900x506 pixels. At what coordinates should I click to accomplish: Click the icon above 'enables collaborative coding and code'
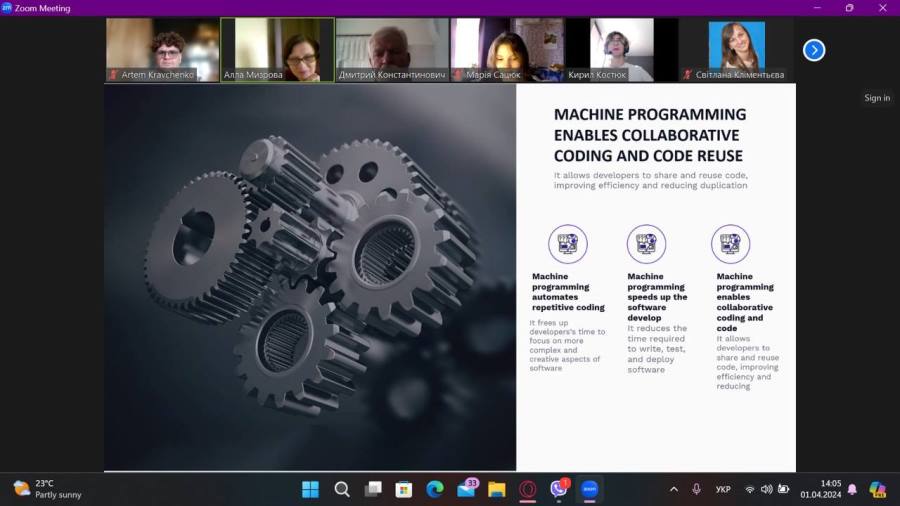coord(730,244)
